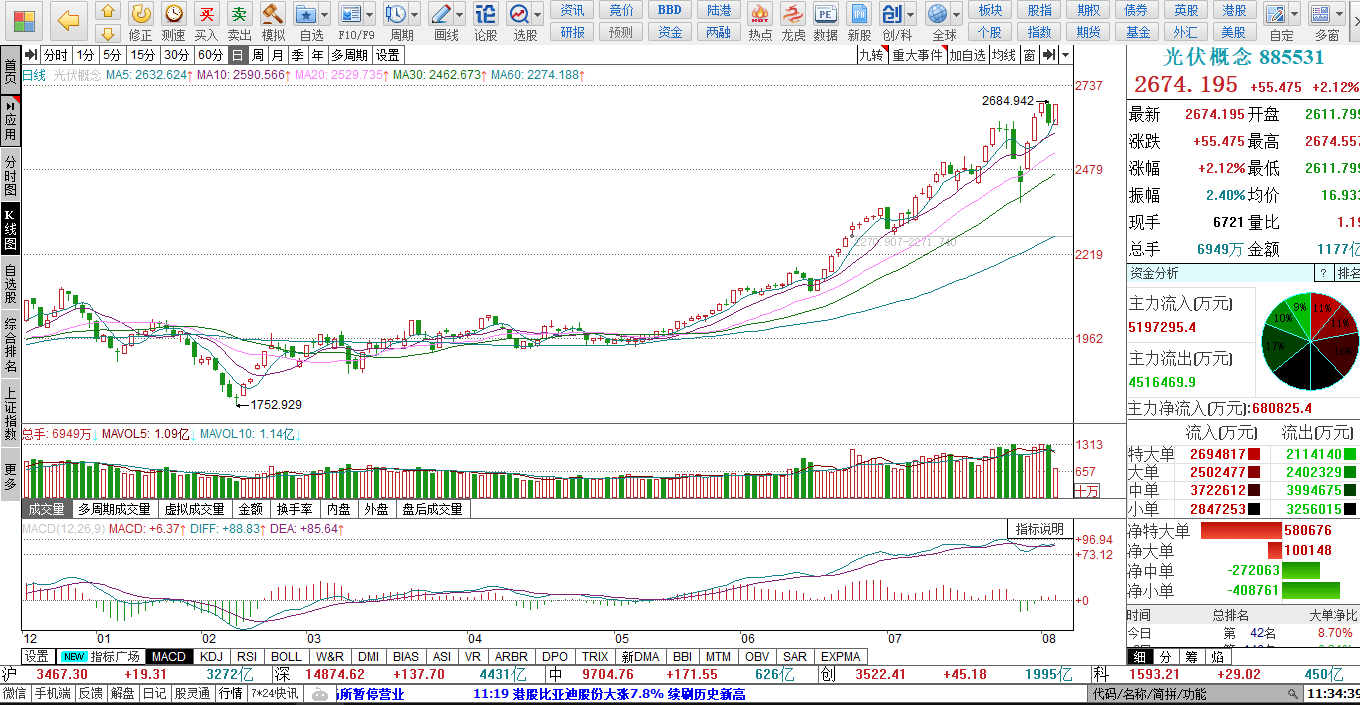Image resolution: width=1360 pixels, height=705 pixels.
Task: Switch chart to 月 monthly period
Action: pyautogui.click(x=278, y=55)
